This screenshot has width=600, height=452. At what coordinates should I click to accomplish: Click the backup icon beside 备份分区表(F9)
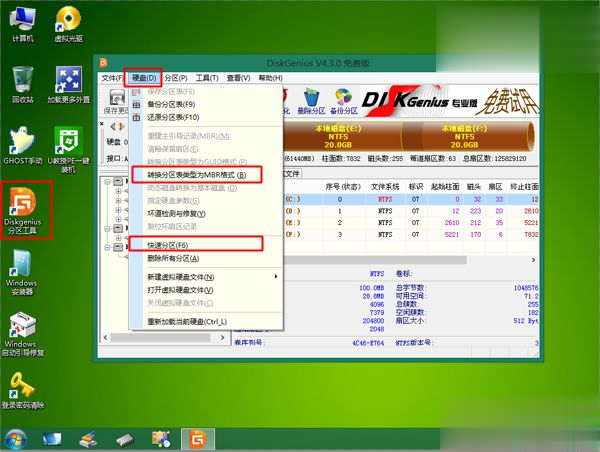tap(136, 104)
